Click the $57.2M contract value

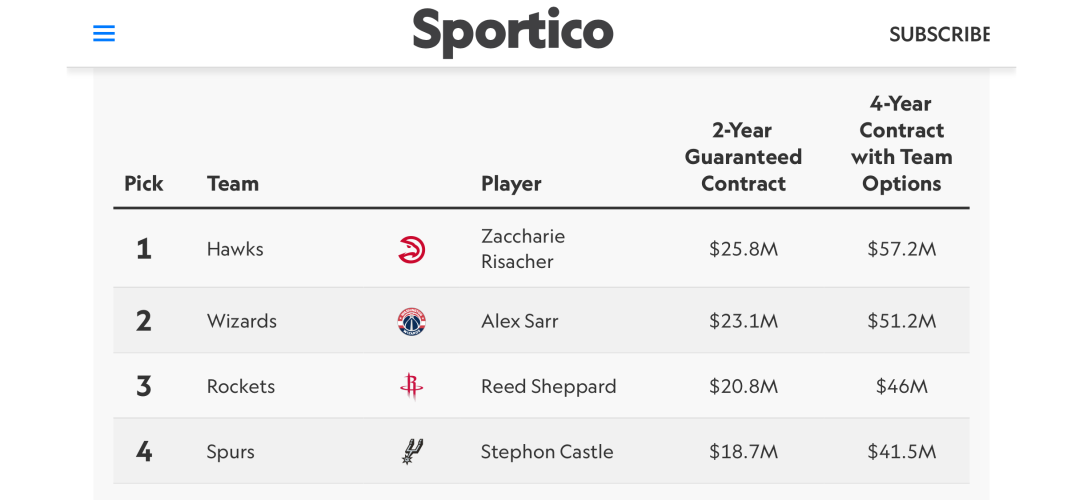(901, 249)
